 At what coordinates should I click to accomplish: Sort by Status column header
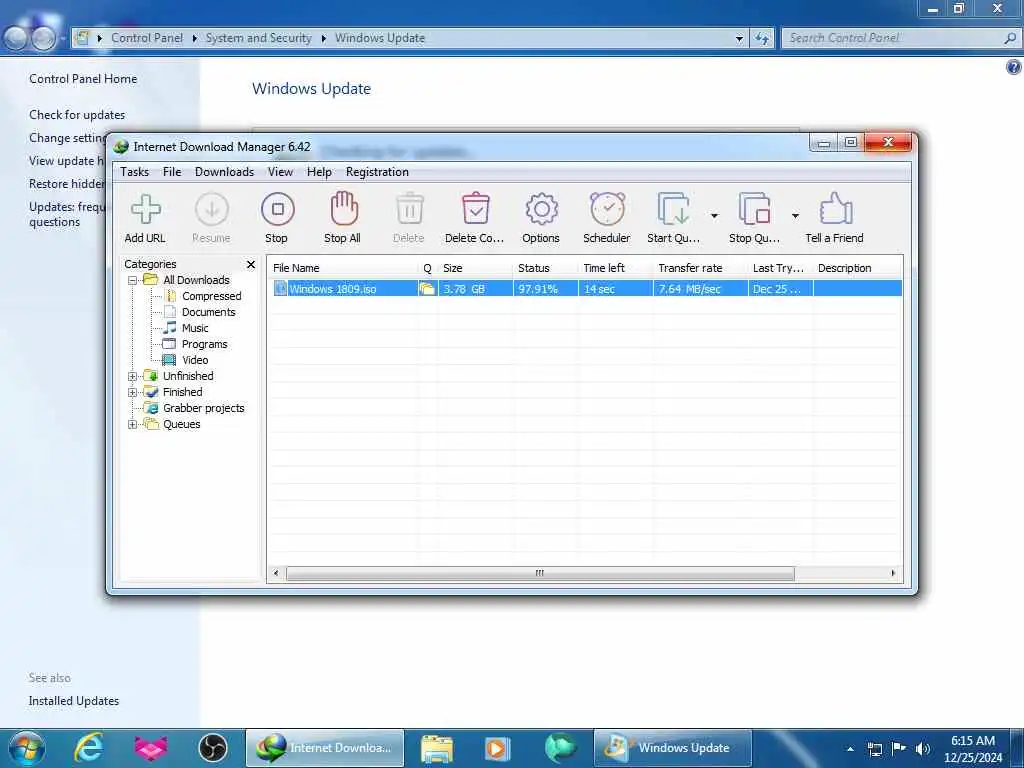(x=545, y=268)
